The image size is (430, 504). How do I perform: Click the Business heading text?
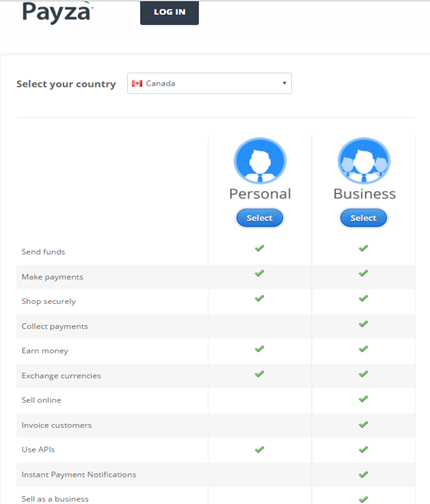[365, 194]
